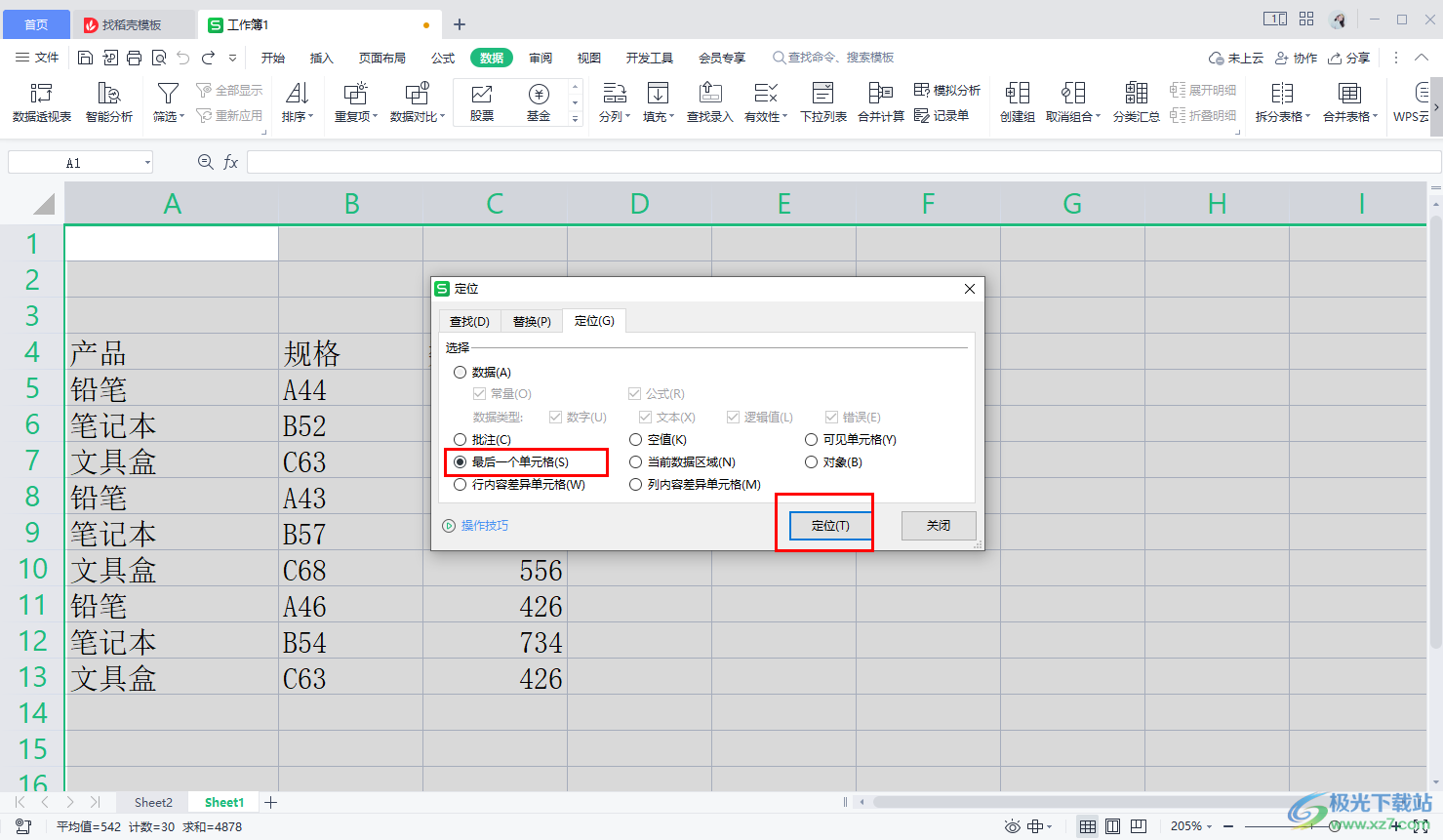Open Smart Analysis (智能分析) tool
The height and width of the screenshot is (840, 1443).
[x=109, y=102]
